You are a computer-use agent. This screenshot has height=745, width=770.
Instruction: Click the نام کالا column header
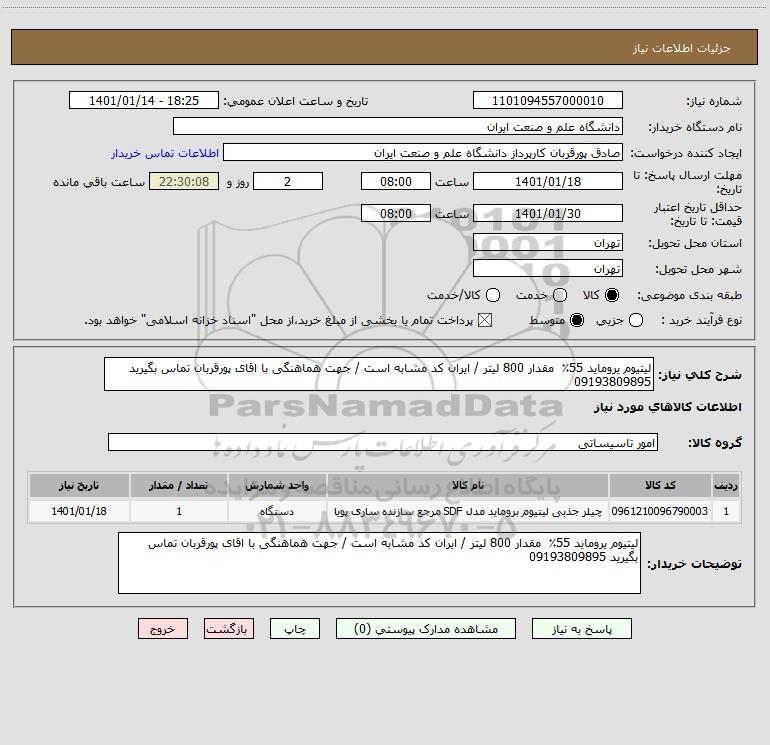(468, 485)
